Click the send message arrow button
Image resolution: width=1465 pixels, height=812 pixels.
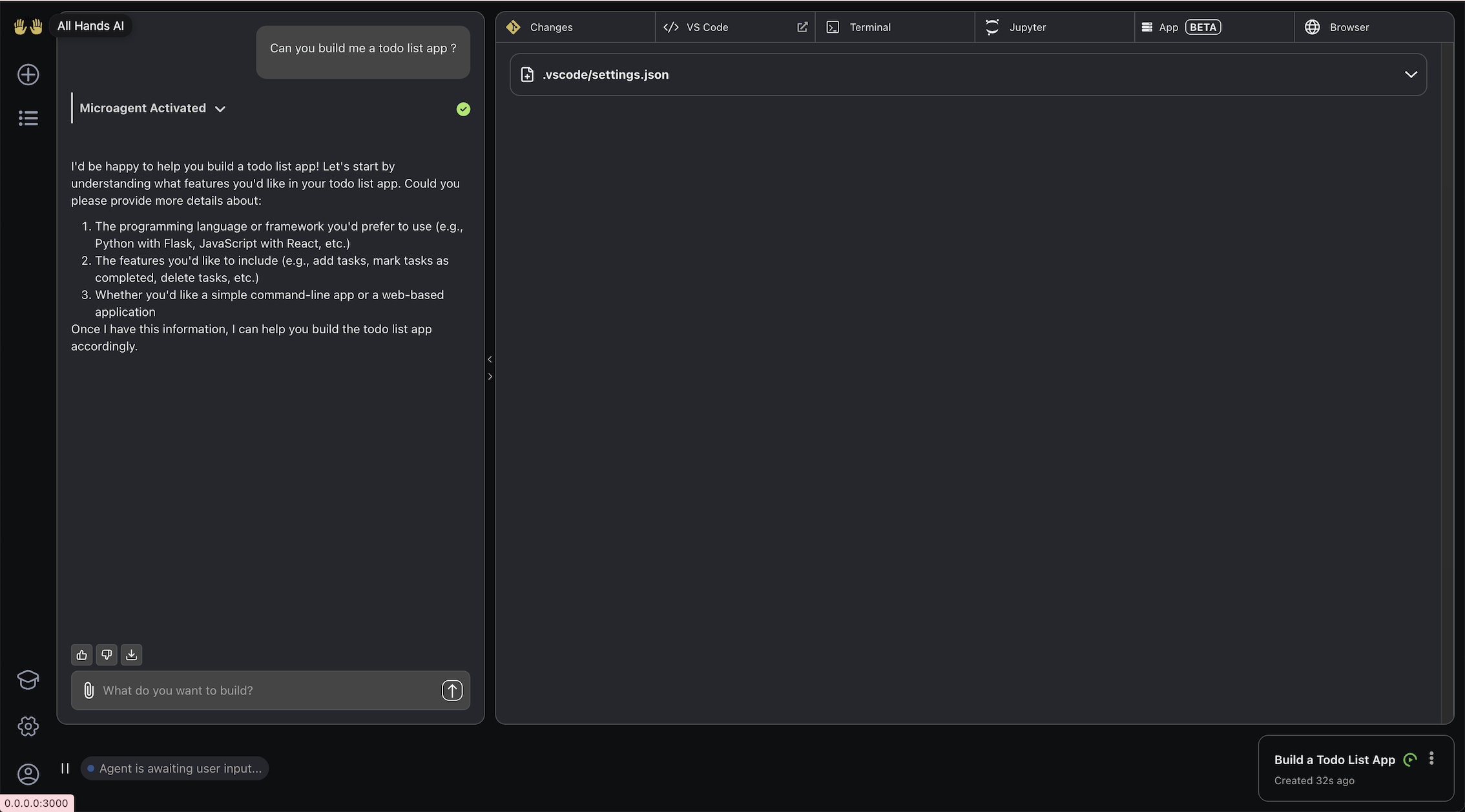pos(452,691)
